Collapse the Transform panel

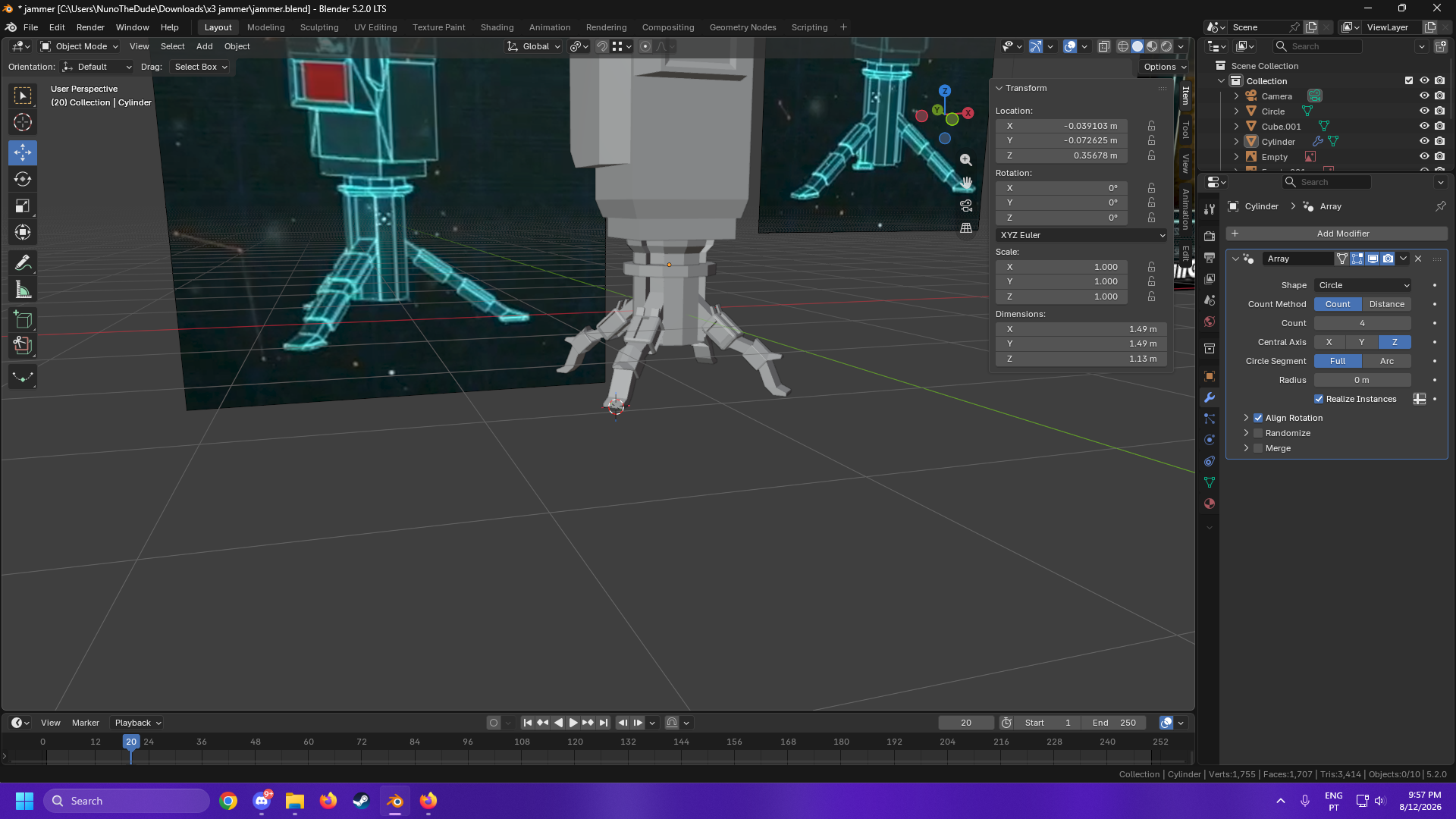coord(999,88)
